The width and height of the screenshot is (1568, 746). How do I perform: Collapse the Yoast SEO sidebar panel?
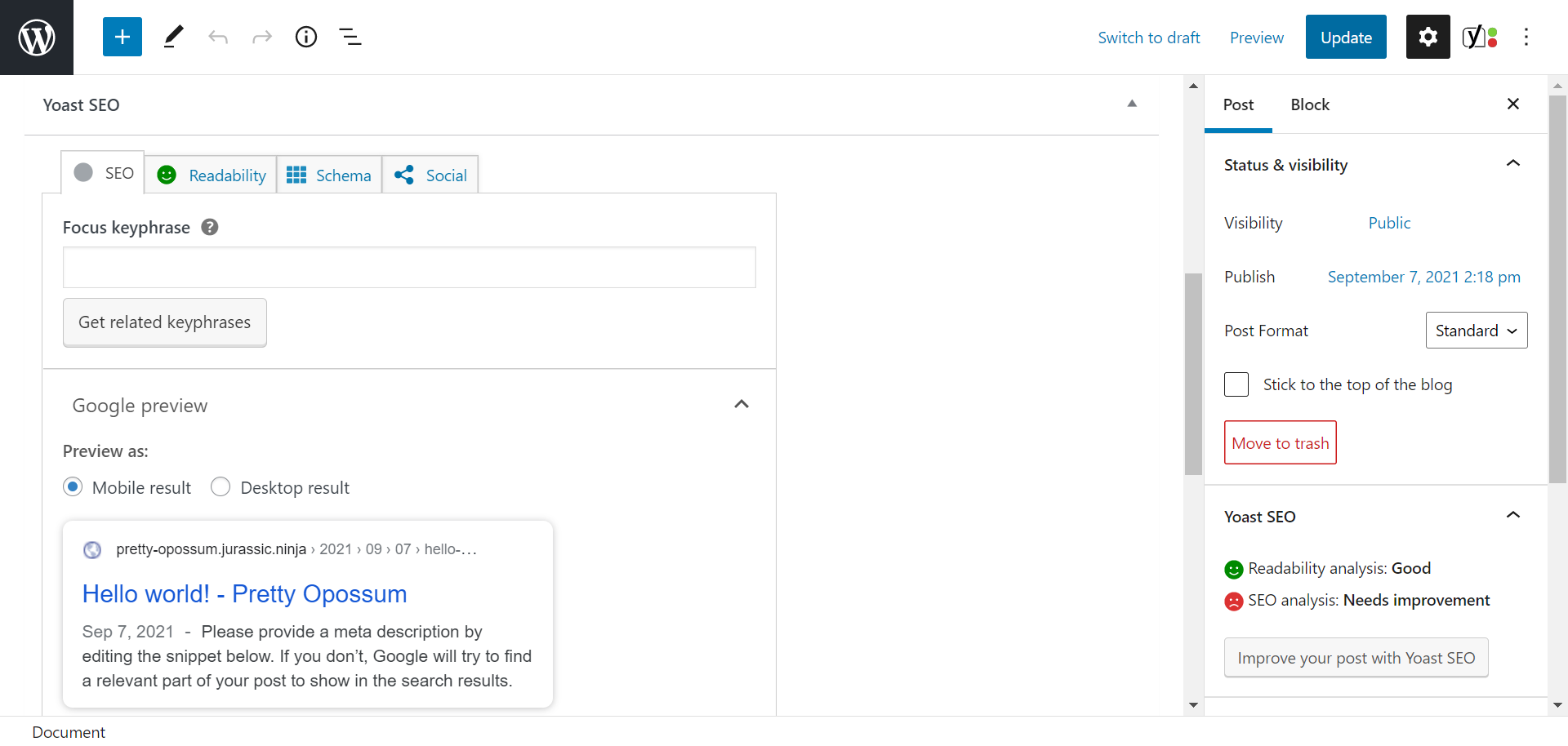pos(1513,515)
